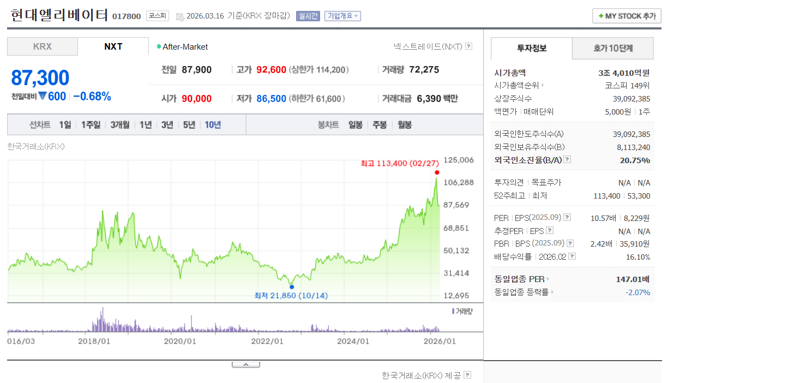Click the purple 거래량 legend marker

[453, 311]
